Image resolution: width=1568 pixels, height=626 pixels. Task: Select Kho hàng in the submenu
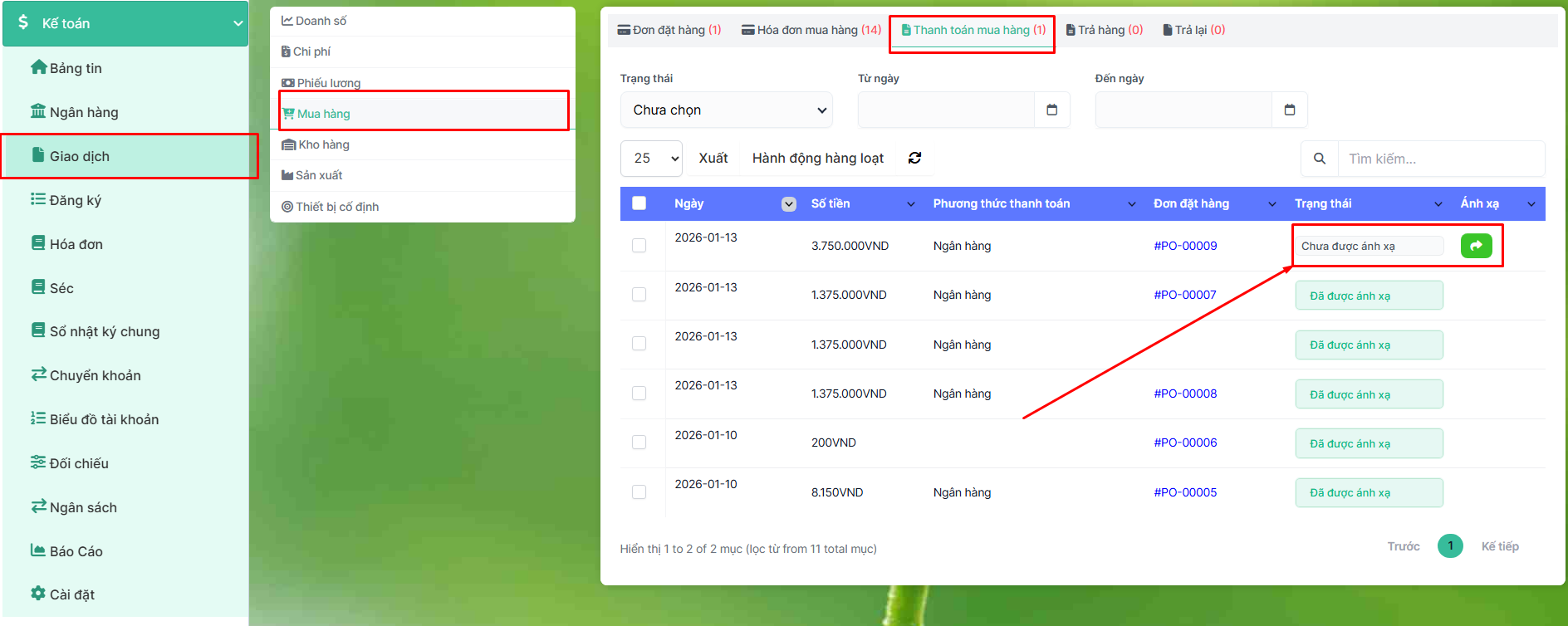click(323, 144)
